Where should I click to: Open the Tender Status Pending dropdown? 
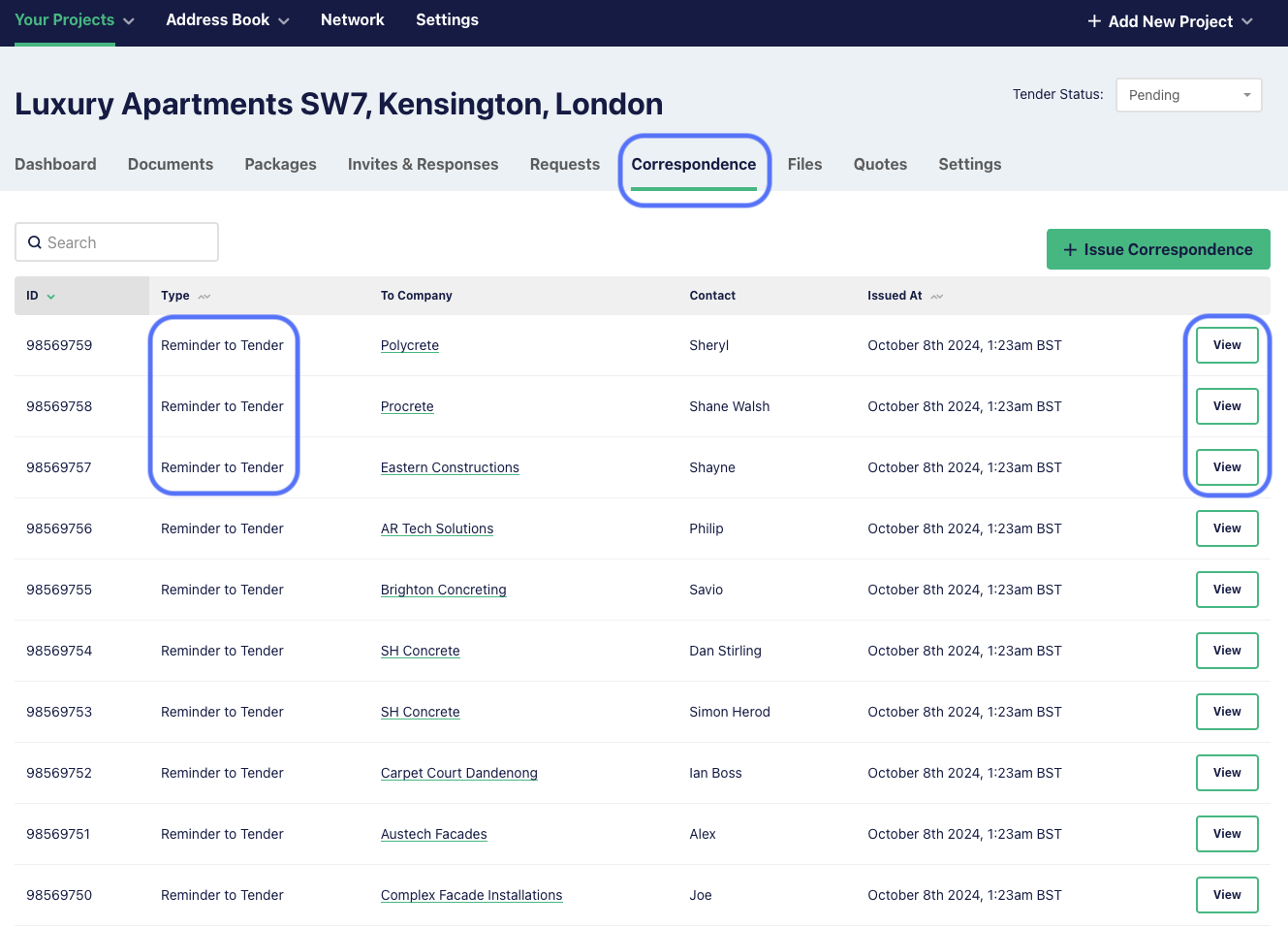coord(1189,95)
